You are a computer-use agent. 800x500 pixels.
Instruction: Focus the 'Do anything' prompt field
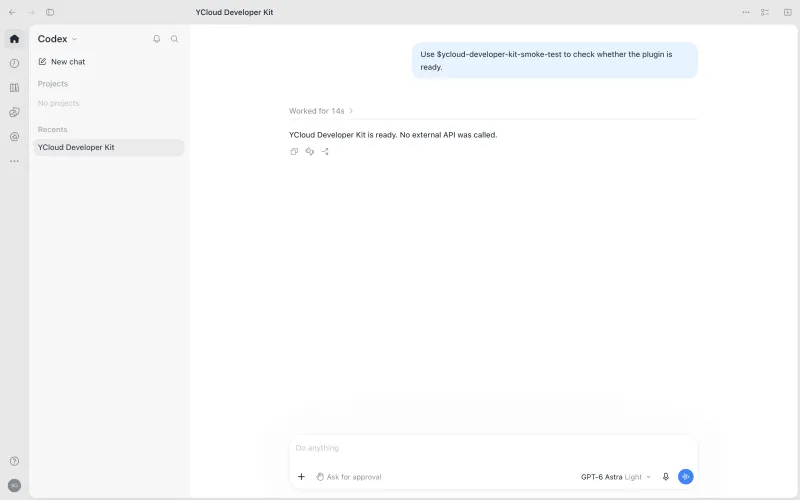493,448
